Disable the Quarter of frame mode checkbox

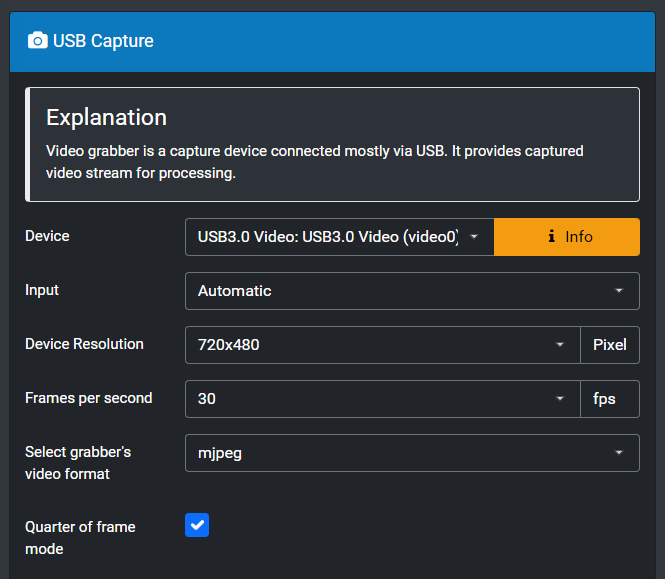(197, 525)
